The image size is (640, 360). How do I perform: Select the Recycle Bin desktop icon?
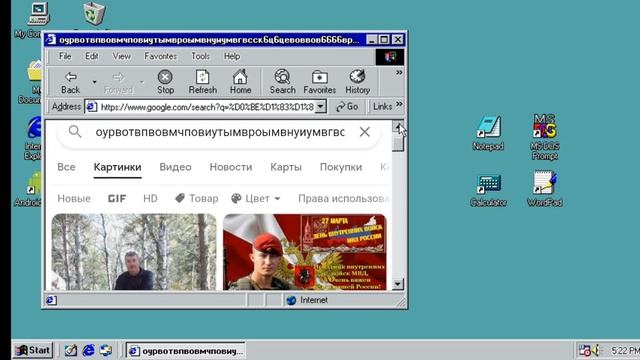(x=94, y=13)
